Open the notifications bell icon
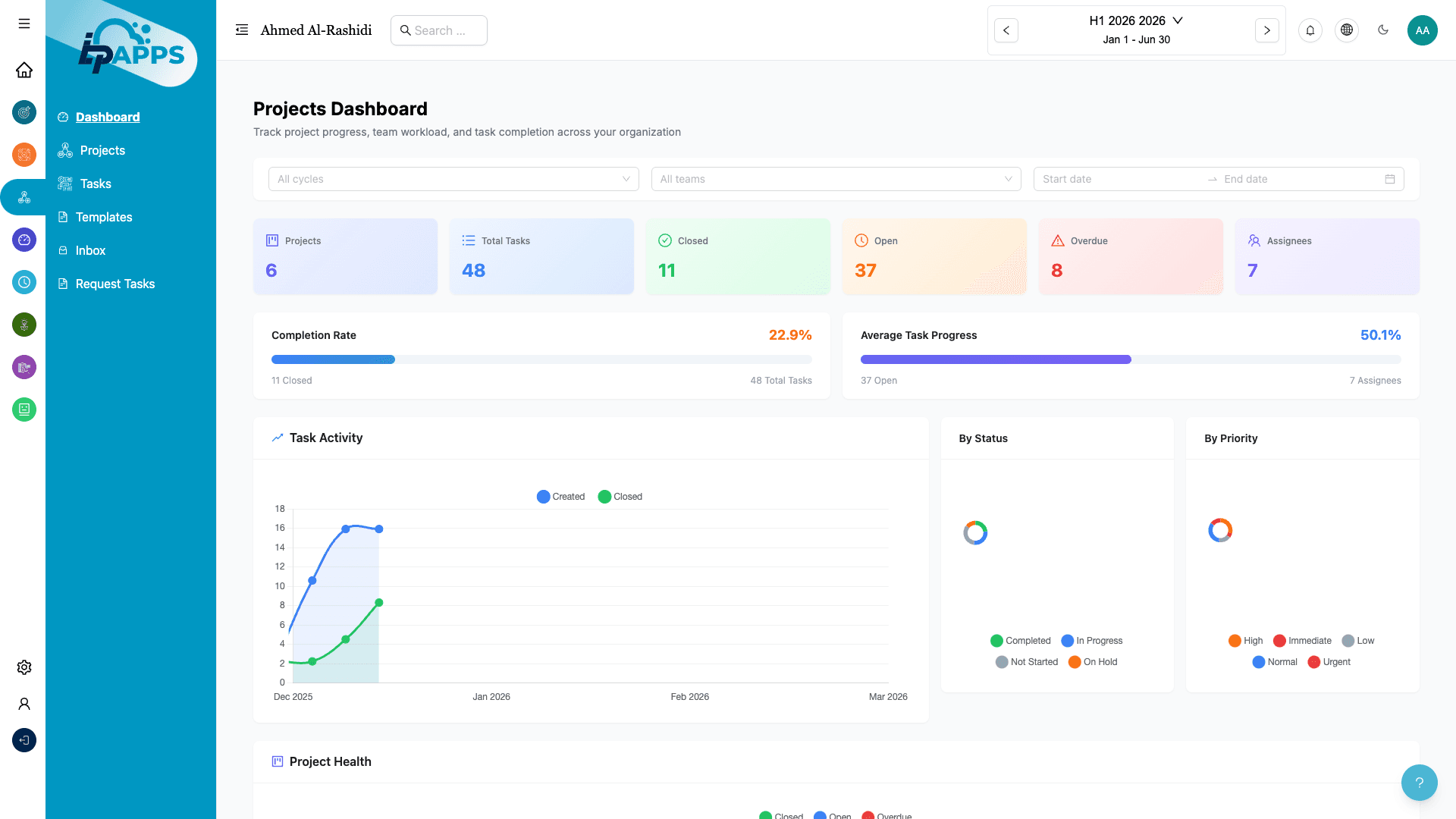Screen dimensions: 1456x819 click(x=1310, y=30)
